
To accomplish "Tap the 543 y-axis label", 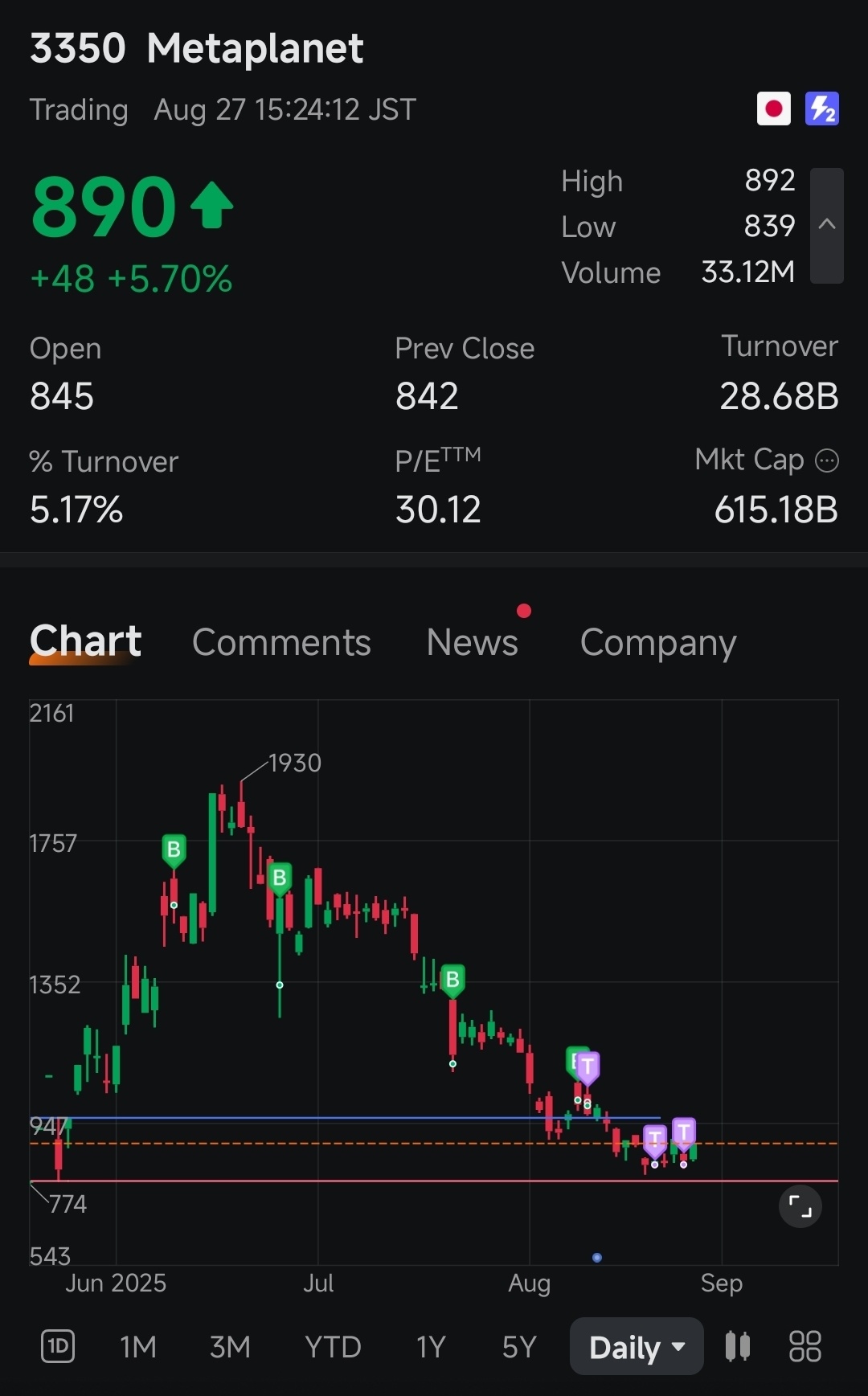I will point(50,1256).
